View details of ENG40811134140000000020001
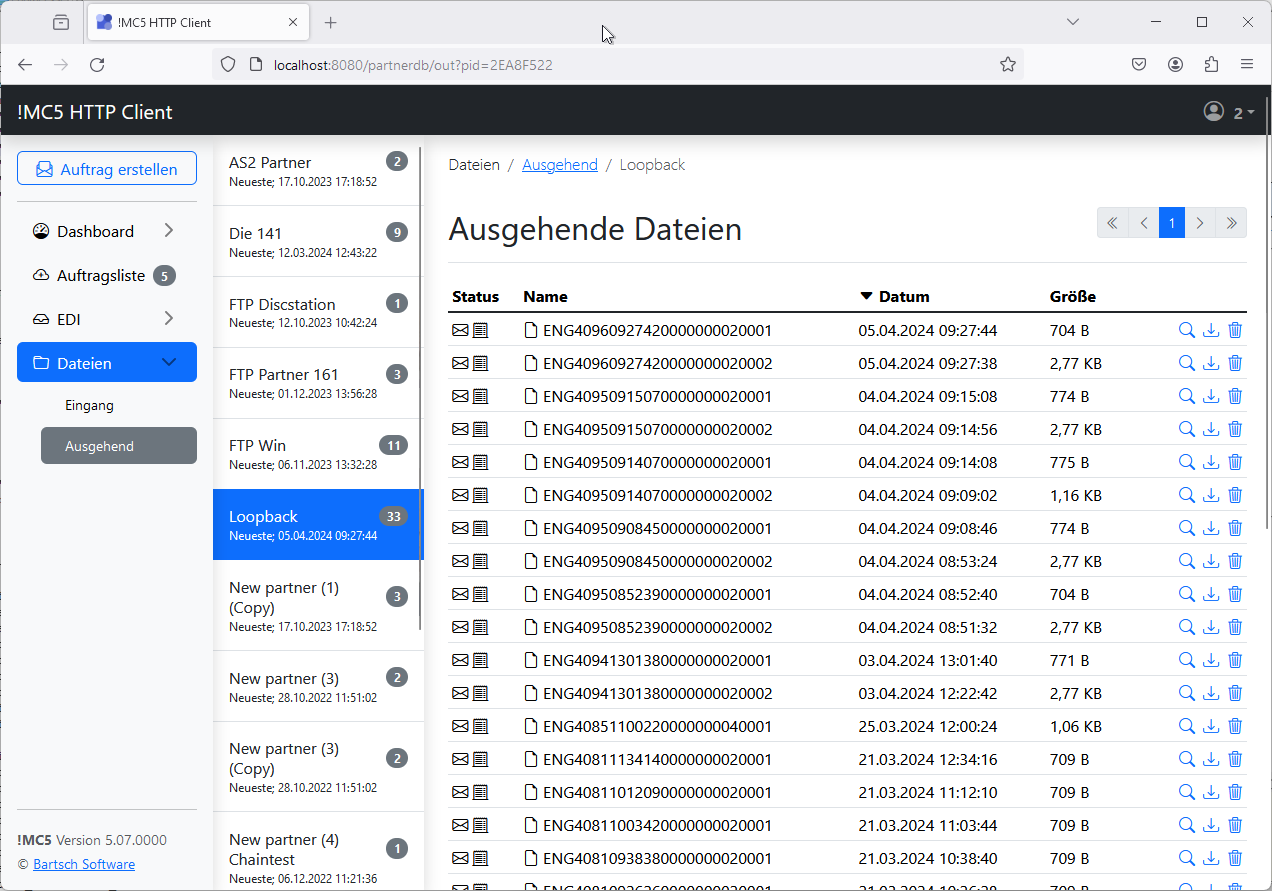The height and width of the screenshot is (891, 1272). [x=1187, y=760]
